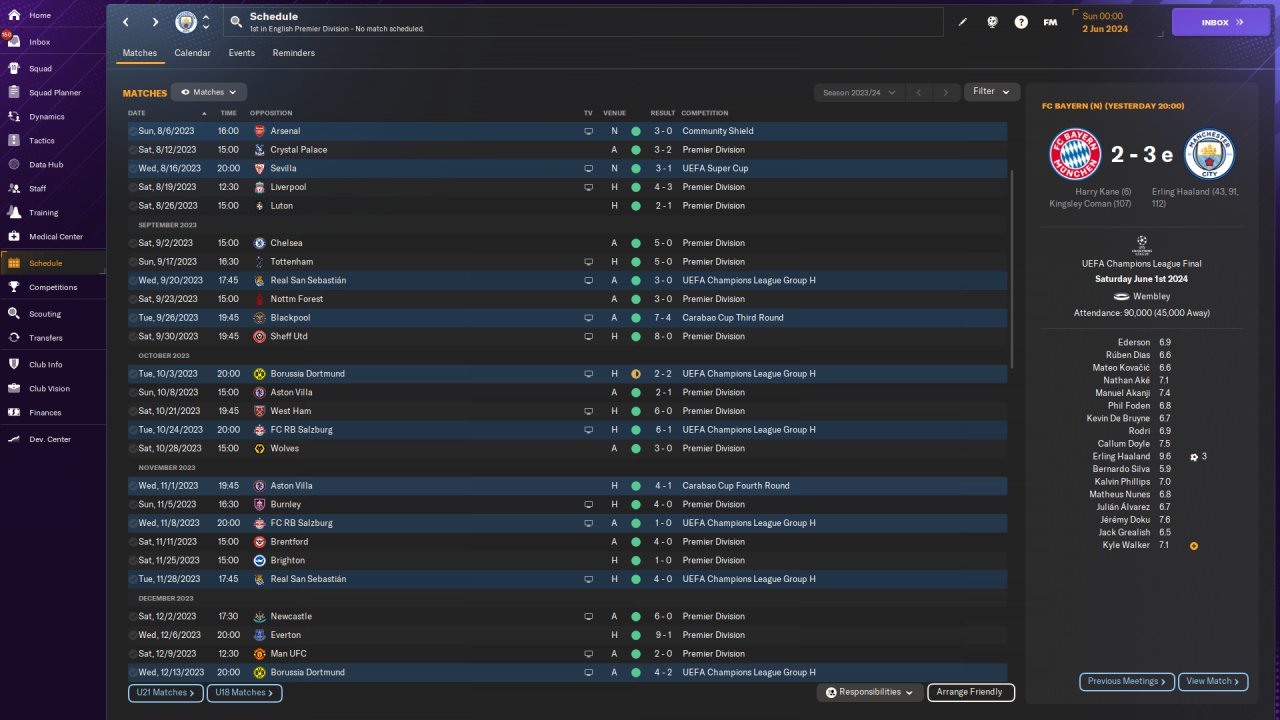Switch to the Reminders tab
The image size is (1280, 720).
294,53
